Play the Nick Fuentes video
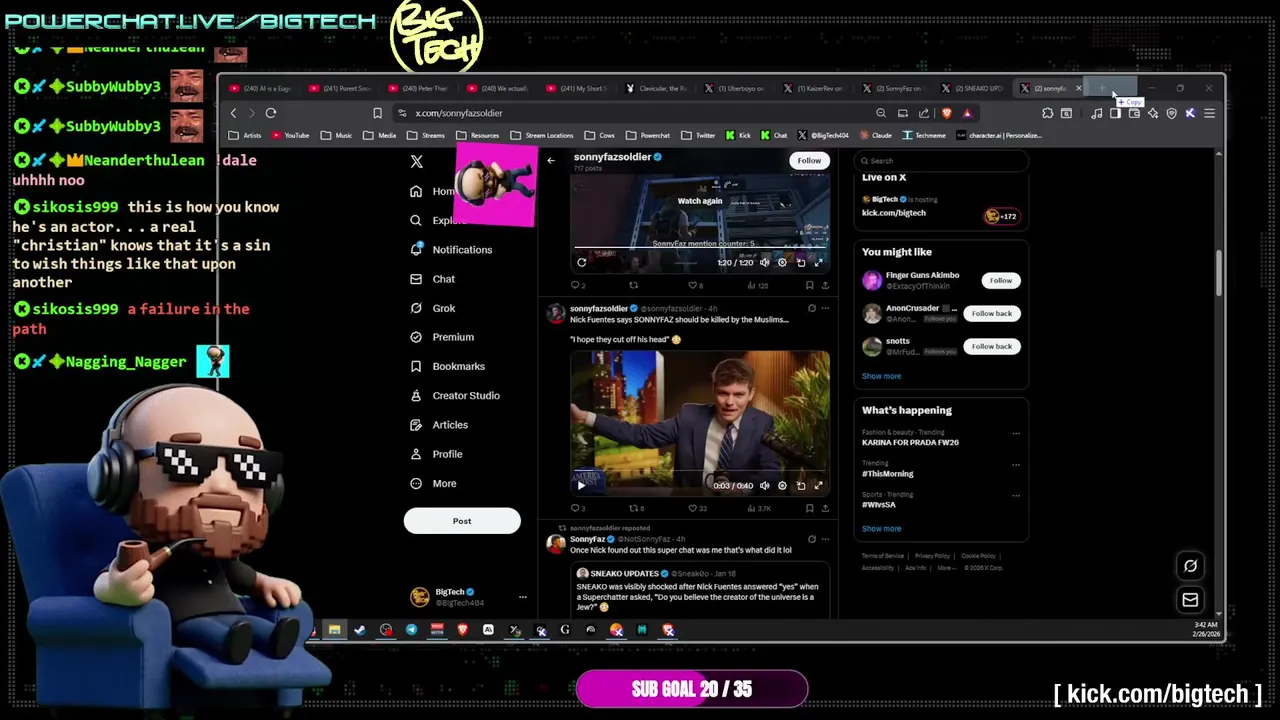 click(581, 486)
